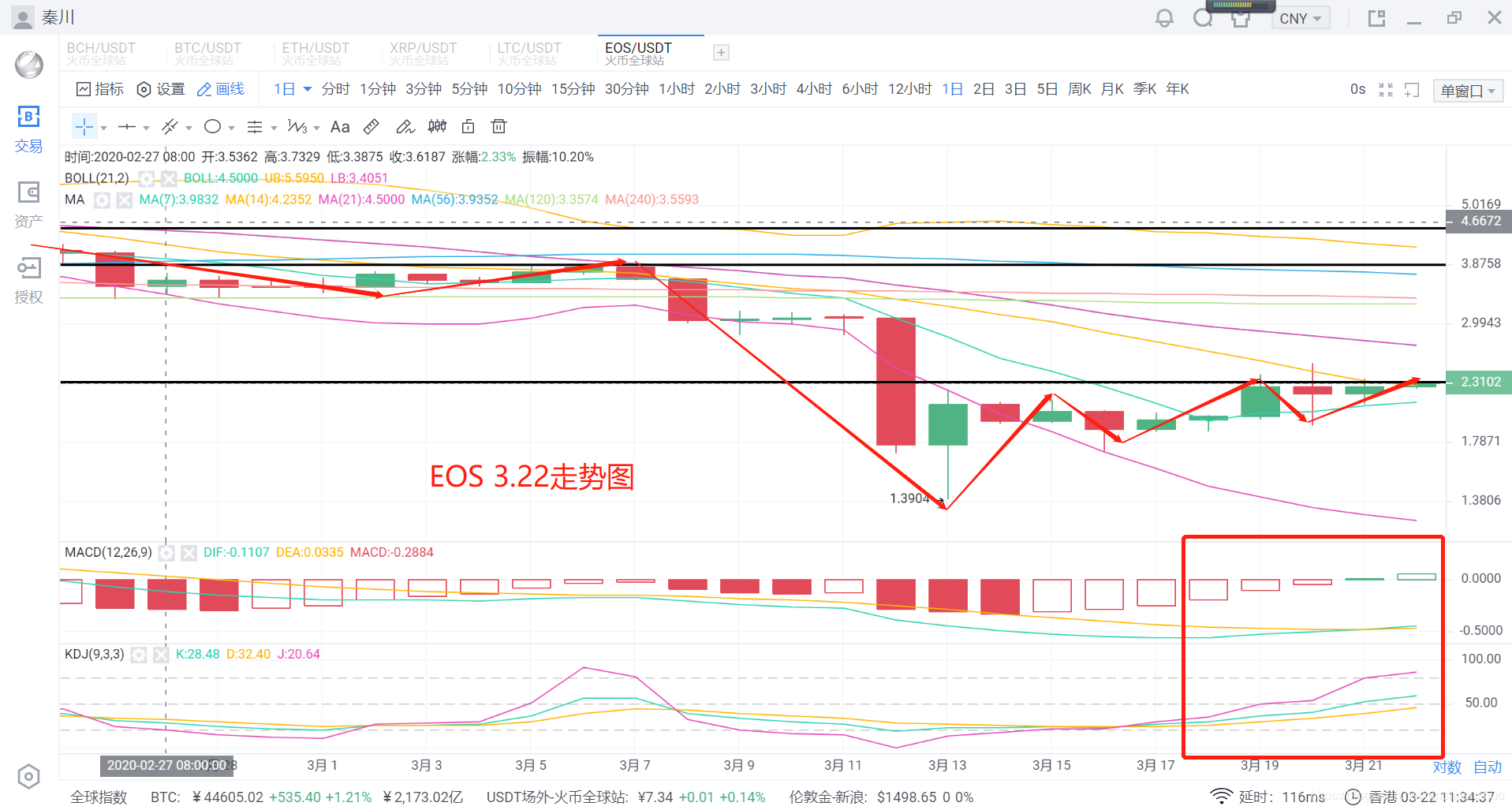
Task: Select the Fibonacci lines tool
Action: [255, 126]
